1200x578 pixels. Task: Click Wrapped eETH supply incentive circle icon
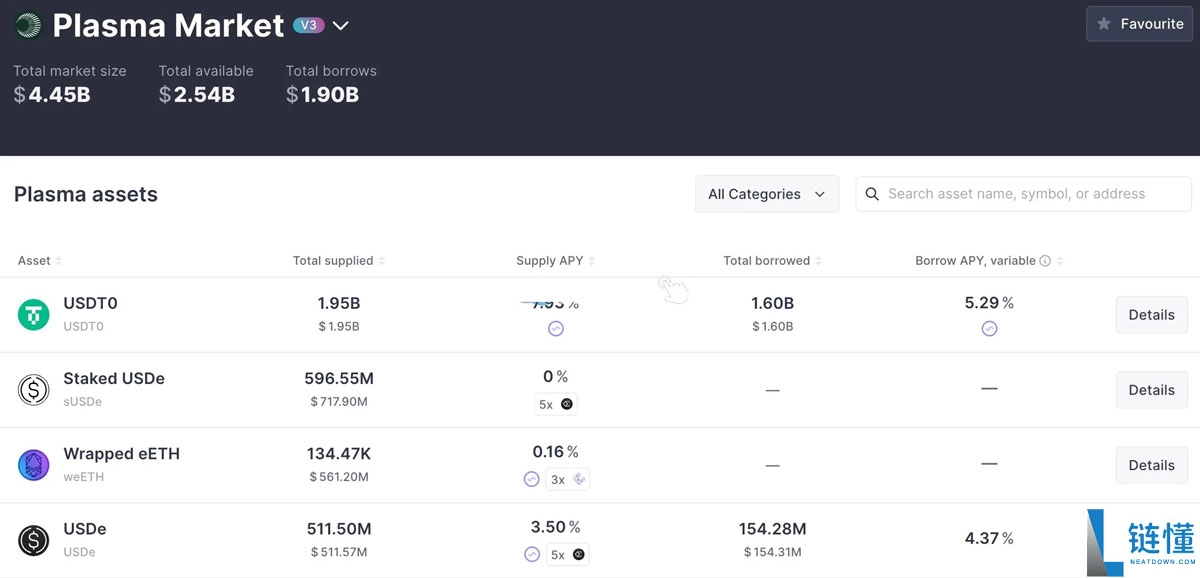point(532,479)
